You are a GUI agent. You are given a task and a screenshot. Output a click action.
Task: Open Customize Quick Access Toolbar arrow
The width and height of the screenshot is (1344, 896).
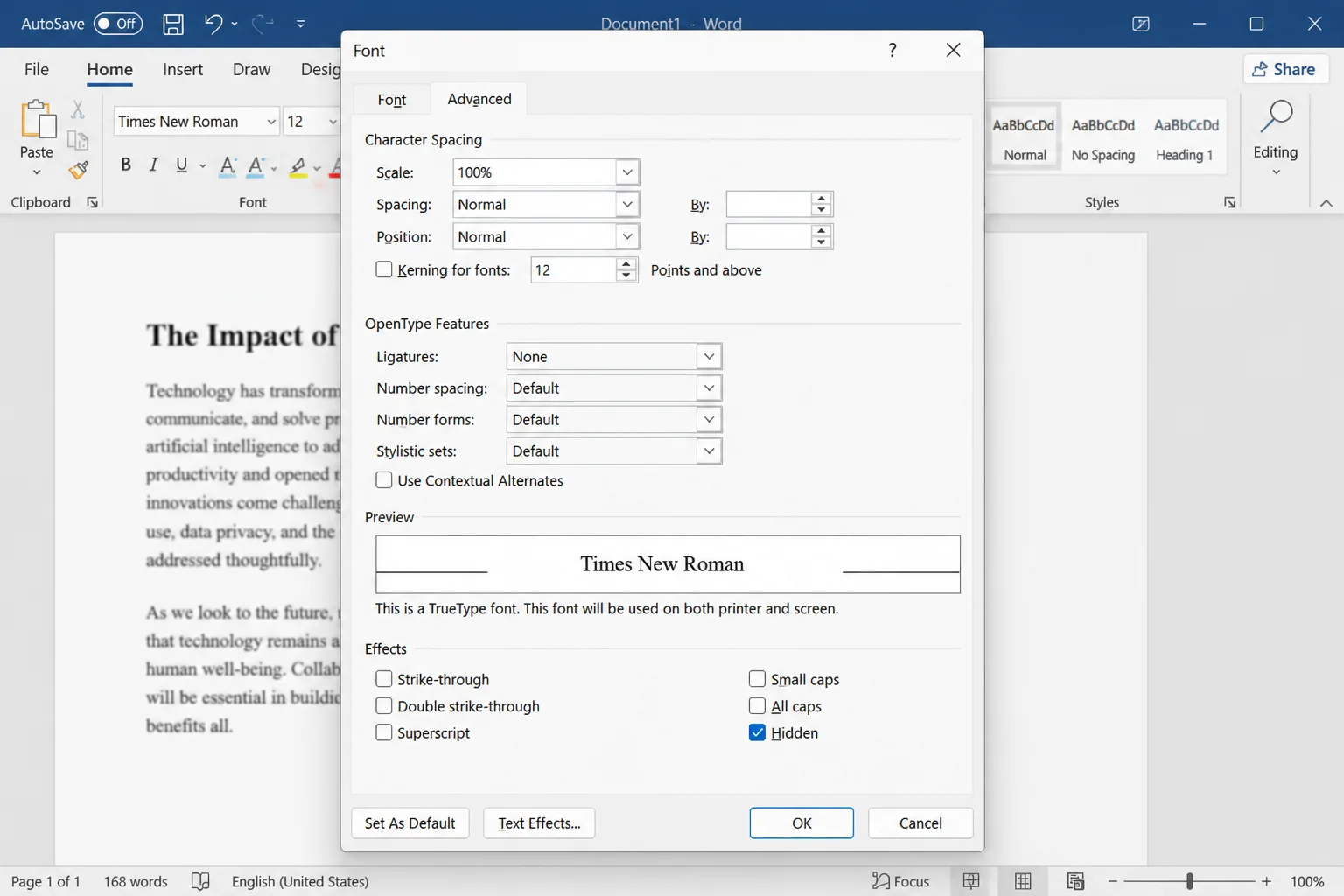(x=301, y=24)
